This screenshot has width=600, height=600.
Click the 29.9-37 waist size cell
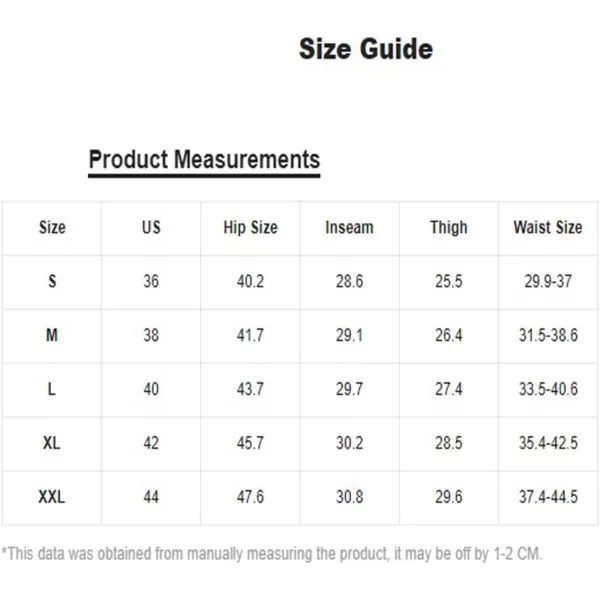click(x=548, y=282)
